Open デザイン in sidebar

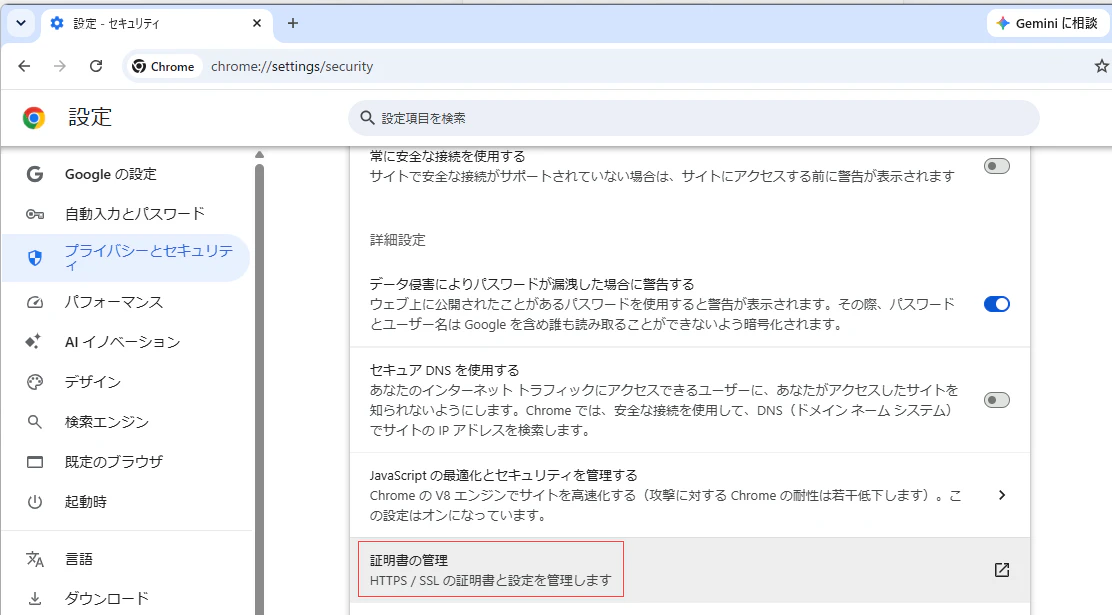pyautogui.click(x=126, y=382)
